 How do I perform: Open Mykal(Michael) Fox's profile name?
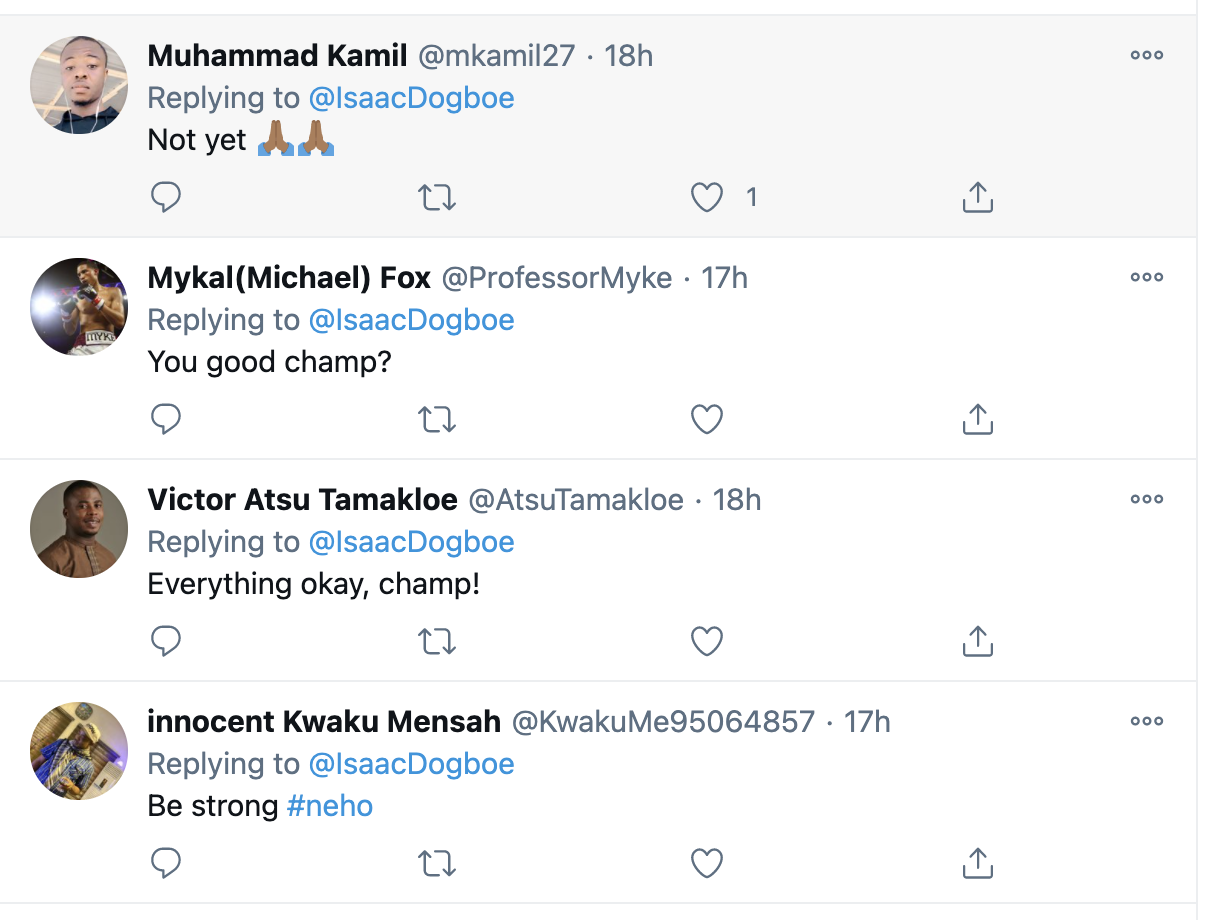(289, 278)
